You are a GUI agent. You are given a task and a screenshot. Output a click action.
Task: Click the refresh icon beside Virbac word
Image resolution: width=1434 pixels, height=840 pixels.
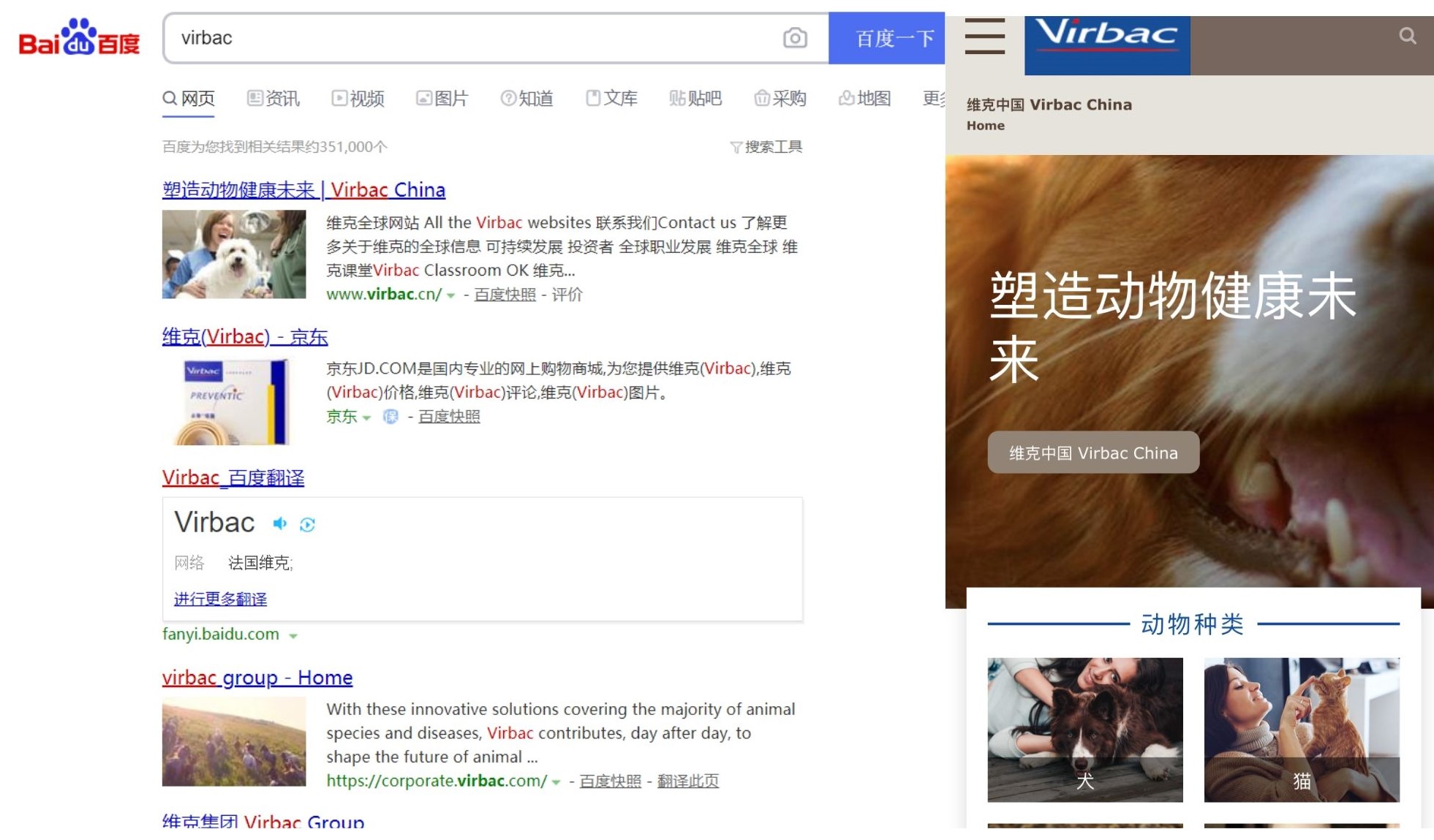(307, 524)
